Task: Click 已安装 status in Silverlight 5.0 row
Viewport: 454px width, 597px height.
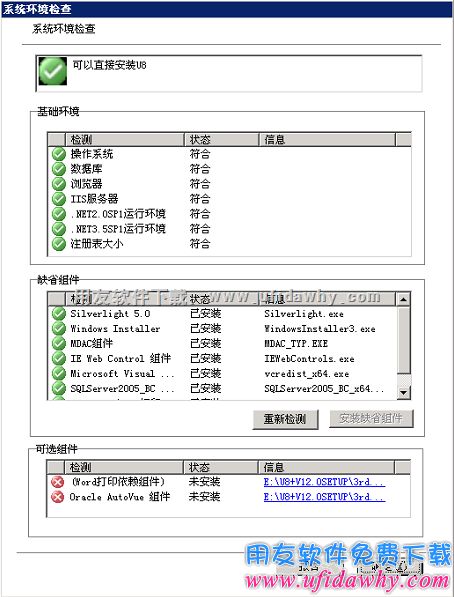Action: click(206, 314)
